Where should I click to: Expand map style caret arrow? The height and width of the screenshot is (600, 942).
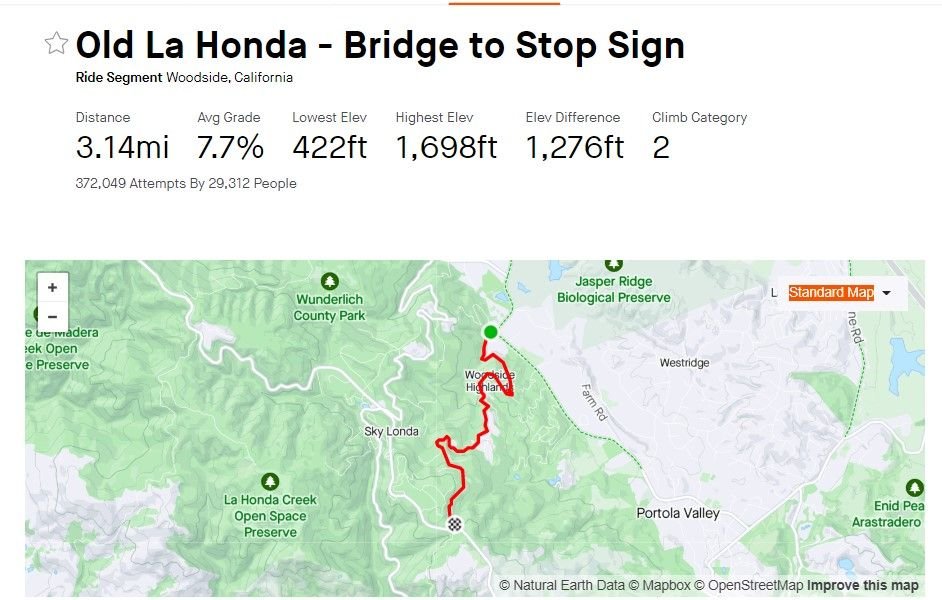click(886, 293)
